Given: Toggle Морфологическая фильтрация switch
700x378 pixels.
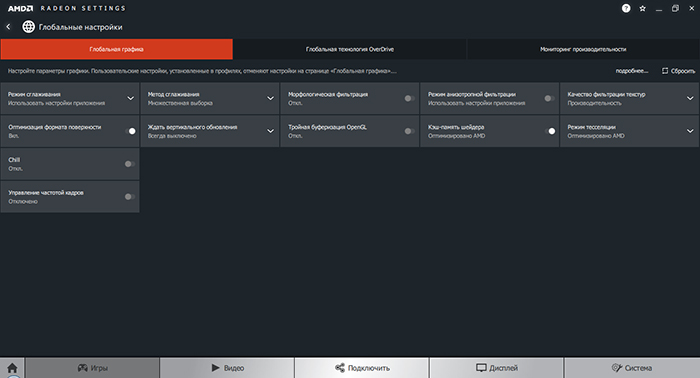Looking at the screenshot, I should [x=409, y=98].
